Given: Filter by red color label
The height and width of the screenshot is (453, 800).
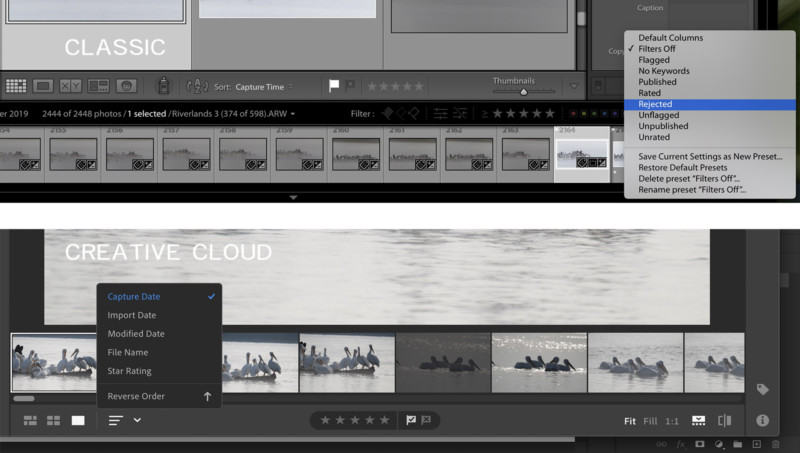Looking at the screenshot, I should pos(573,114).
